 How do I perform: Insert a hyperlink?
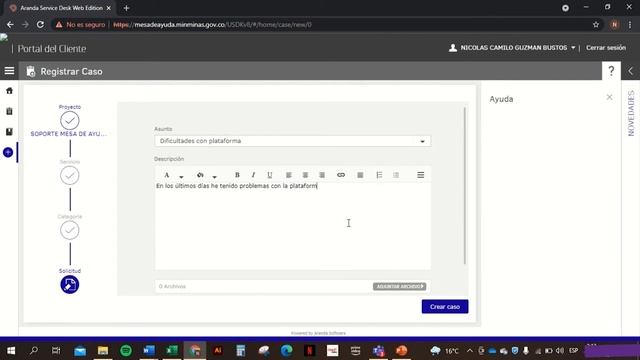pyautogui.click(x=341, y=175)
